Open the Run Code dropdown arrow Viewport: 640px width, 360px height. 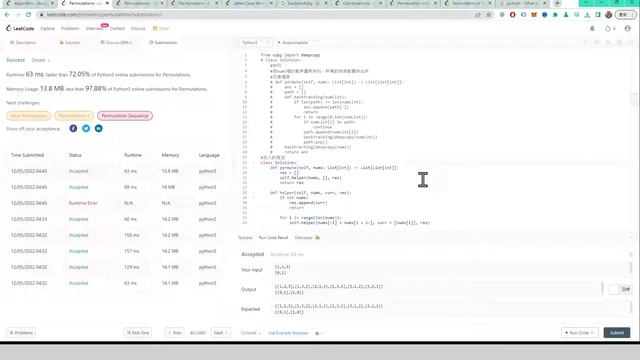(x=592, y=333)
